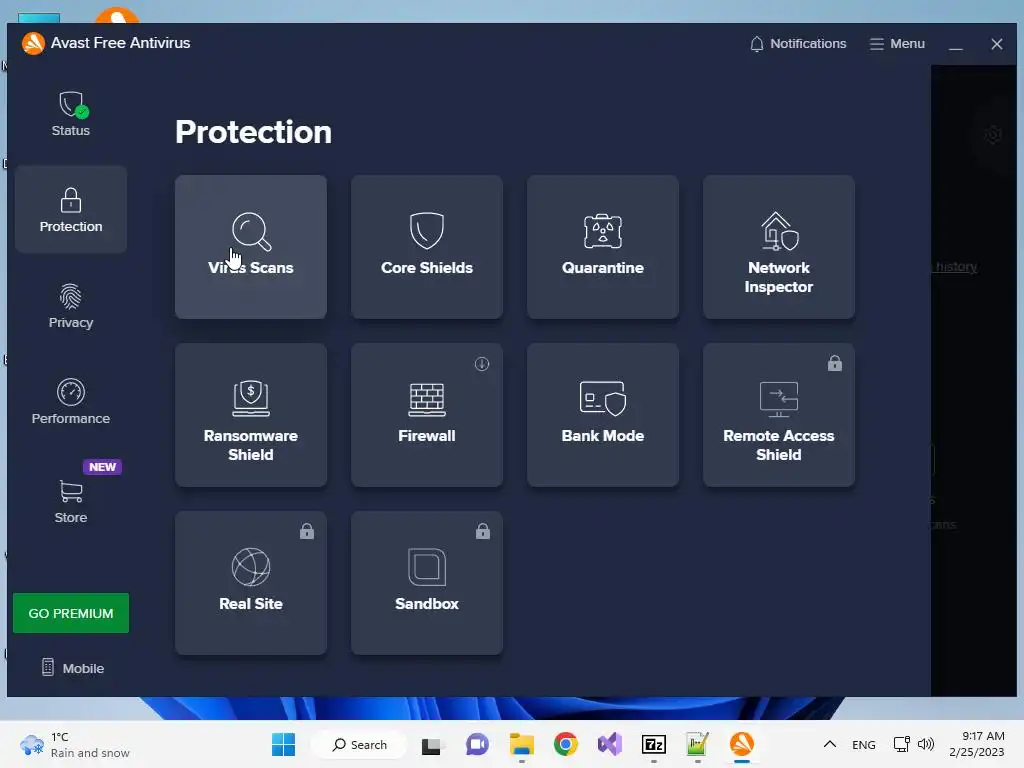Screen dimensions: 1024x768
Task: Open Bank Mode tile
Action: click(603, 415)
